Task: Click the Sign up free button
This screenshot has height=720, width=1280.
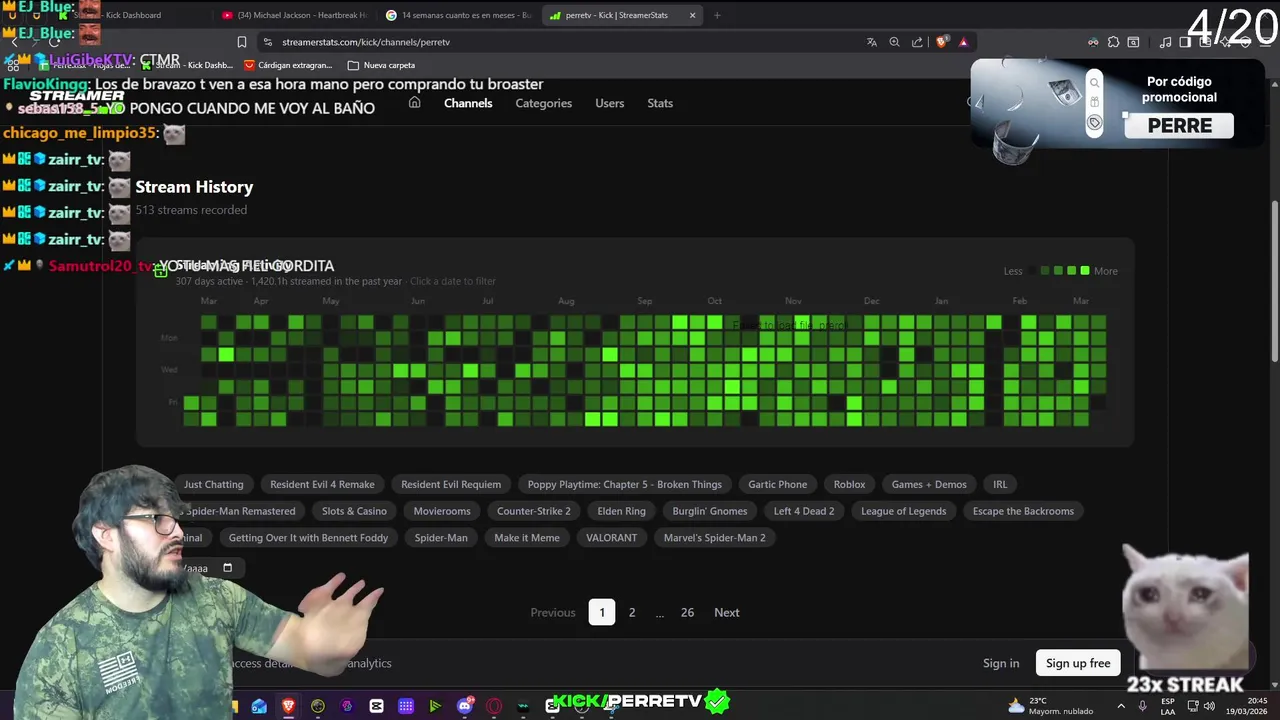Action: (1078, 663)
